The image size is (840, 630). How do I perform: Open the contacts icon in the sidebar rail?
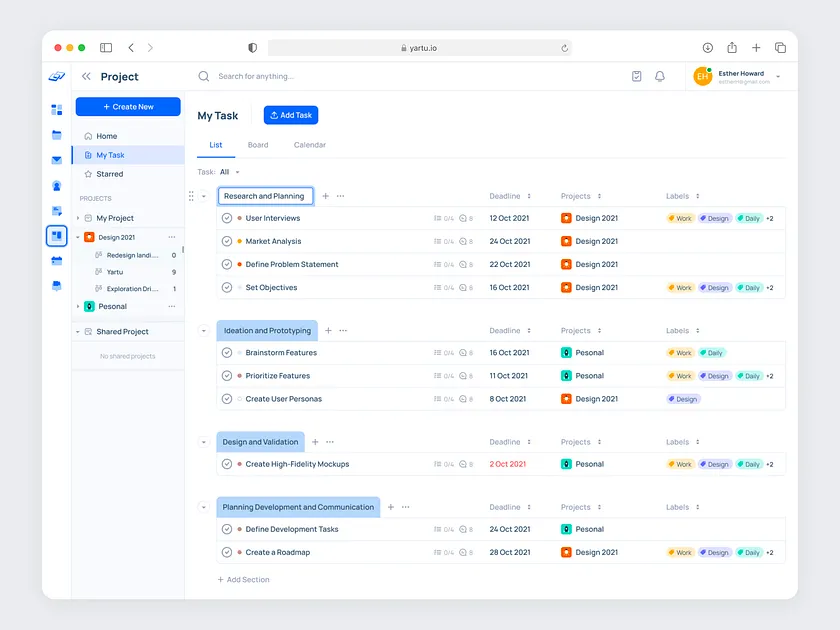(x=57, y=186)
